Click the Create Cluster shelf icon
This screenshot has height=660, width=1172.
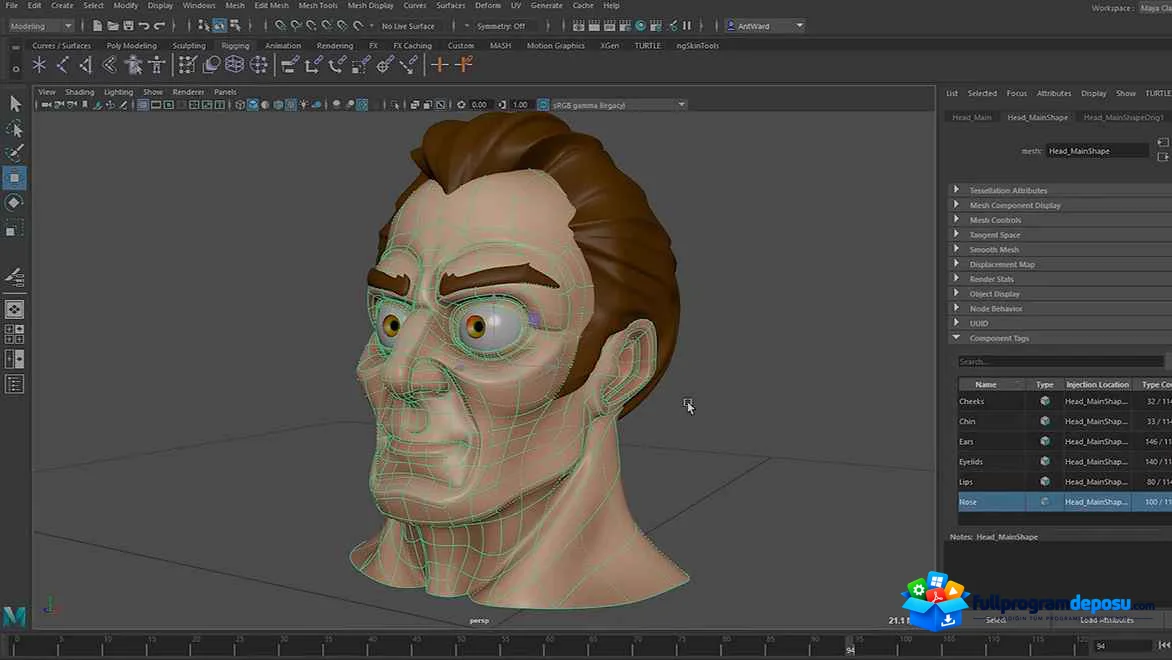[259, 65]
